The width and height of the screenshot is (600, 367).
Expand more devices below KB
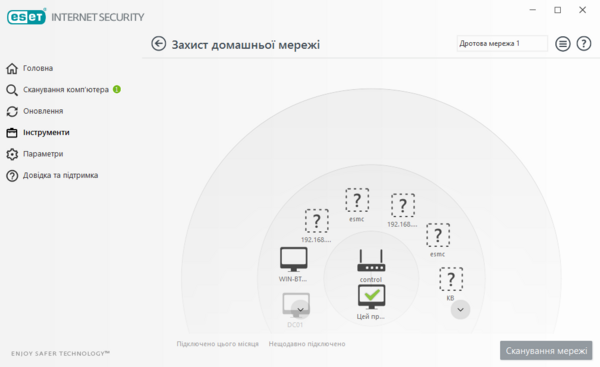pyautogui.click(x=460, y=310)
